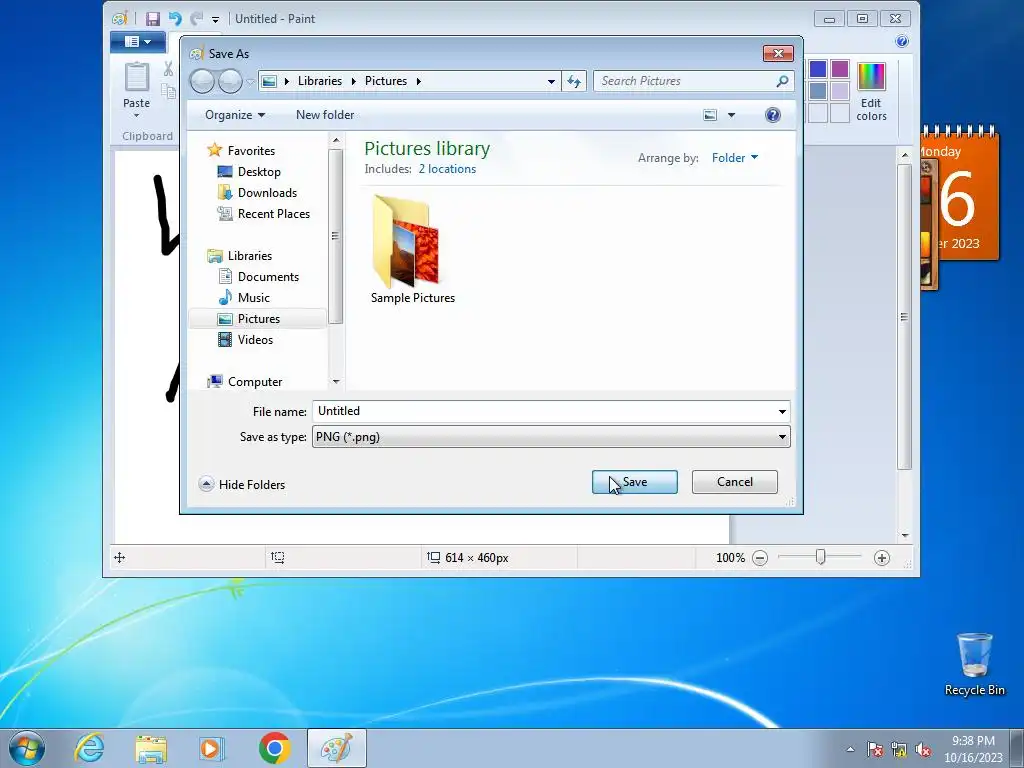Select Recent Places in navigation pane

coord(273,214)
